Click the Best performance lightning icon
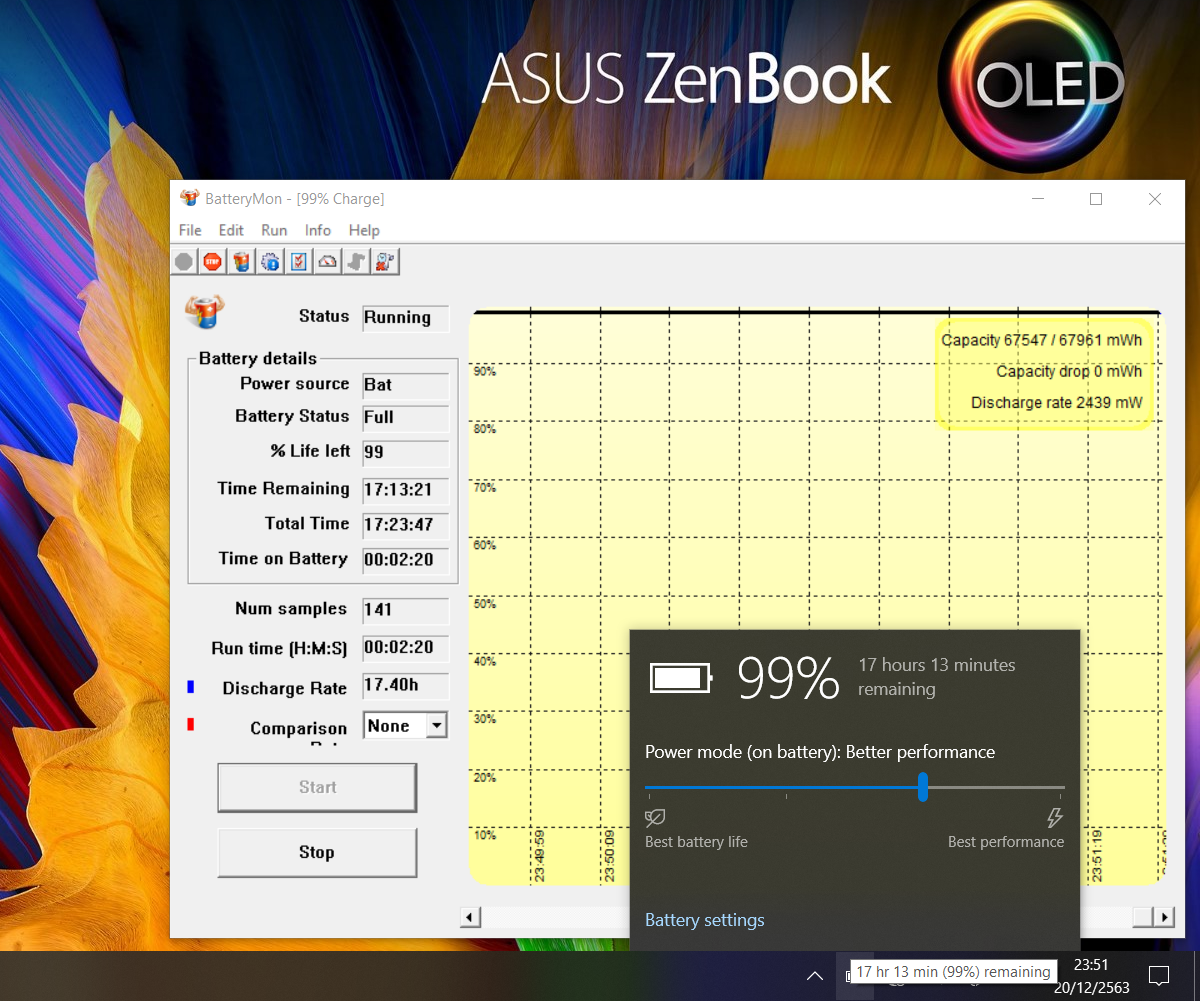The height and width of the screenshot is (1001, 1200). click(x=1054, y=818)
